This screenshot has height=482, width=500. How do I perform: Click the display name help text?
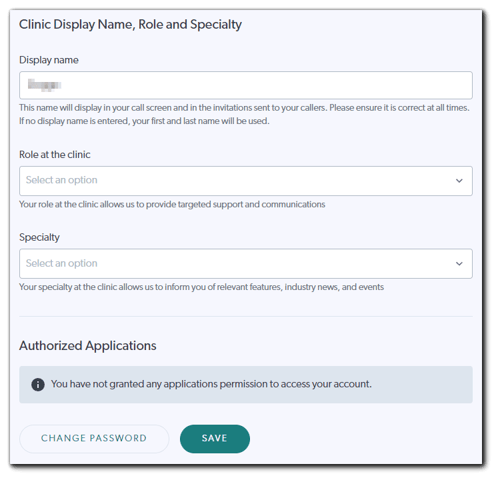(244, 114)
